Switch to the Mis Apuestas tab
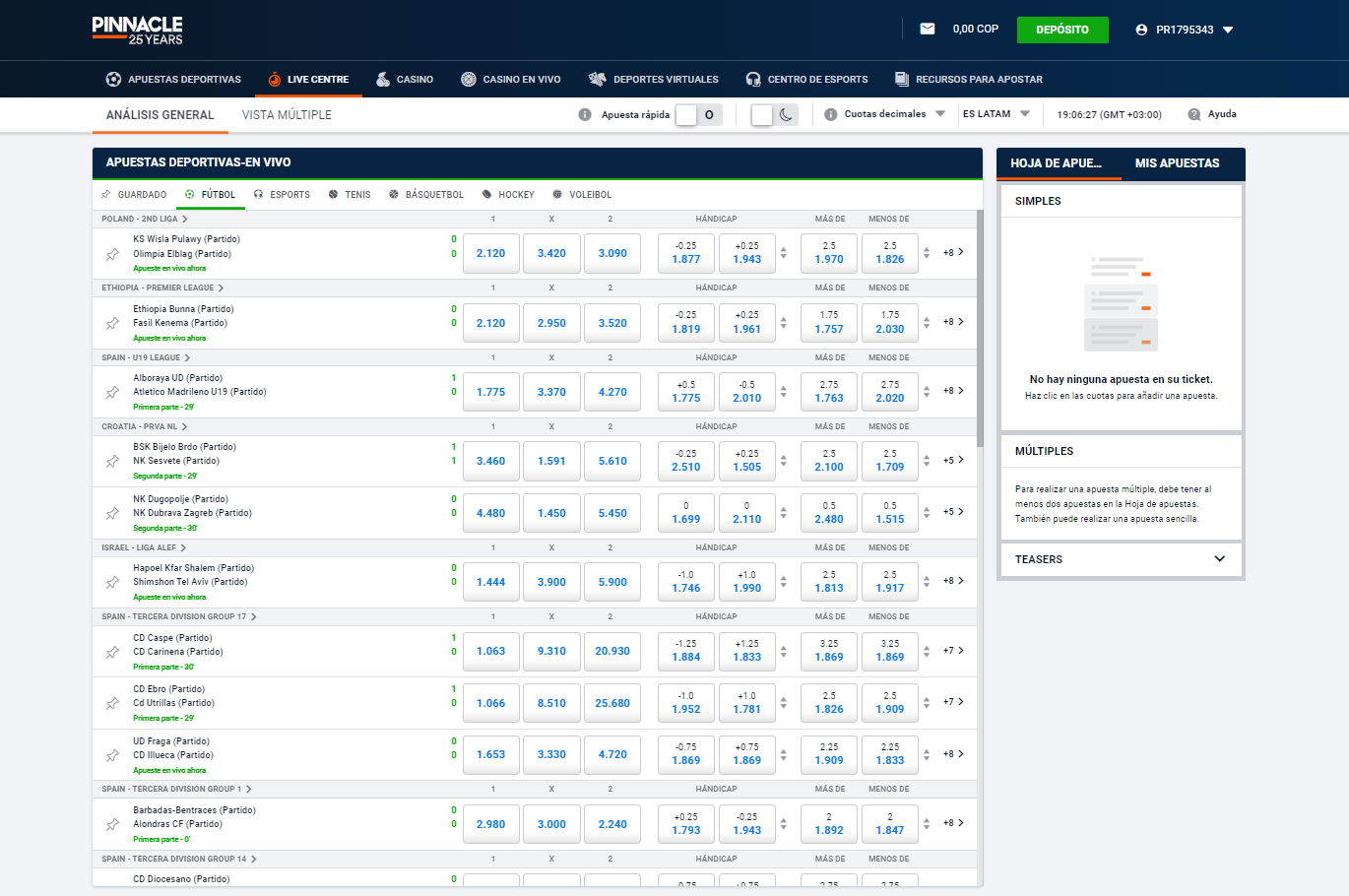The image size is (1349, 896). coord(1177,163)
